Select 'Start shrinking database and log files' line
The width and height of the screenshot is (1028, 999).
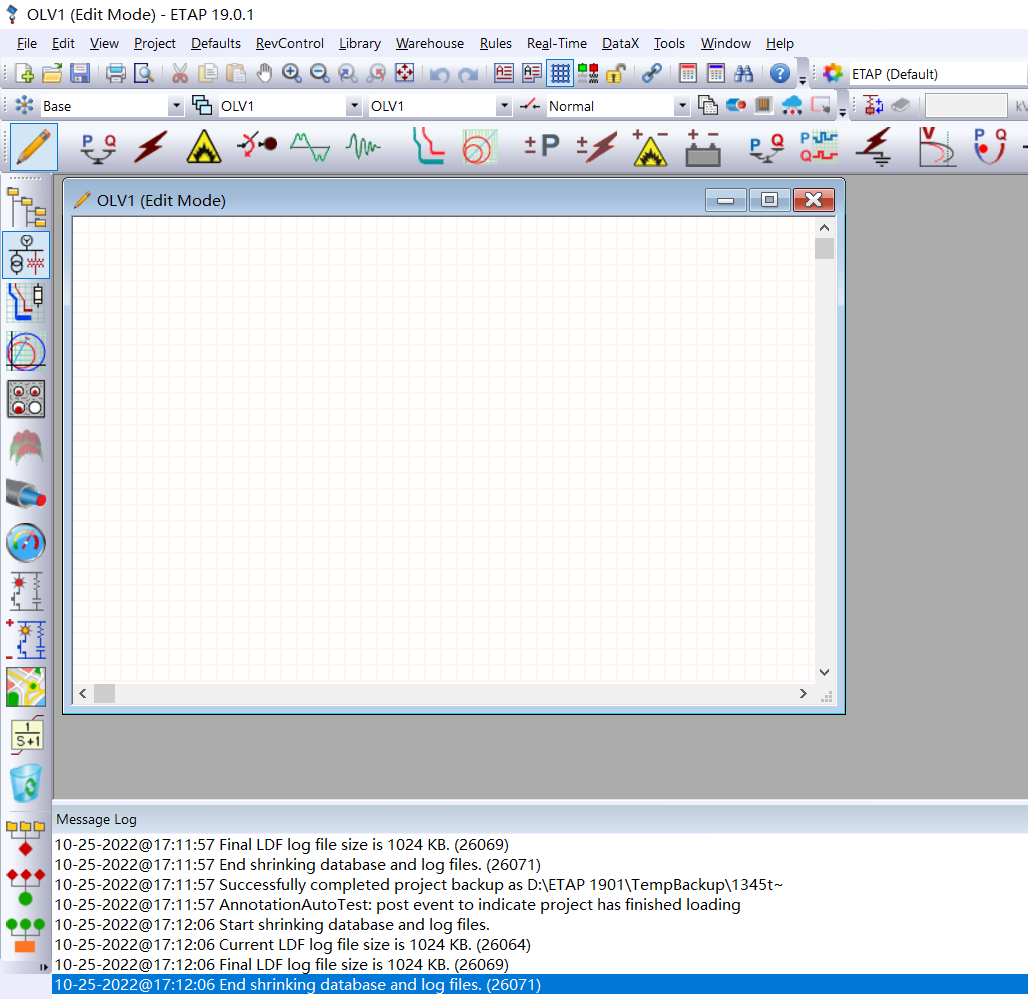click(540, 924)
